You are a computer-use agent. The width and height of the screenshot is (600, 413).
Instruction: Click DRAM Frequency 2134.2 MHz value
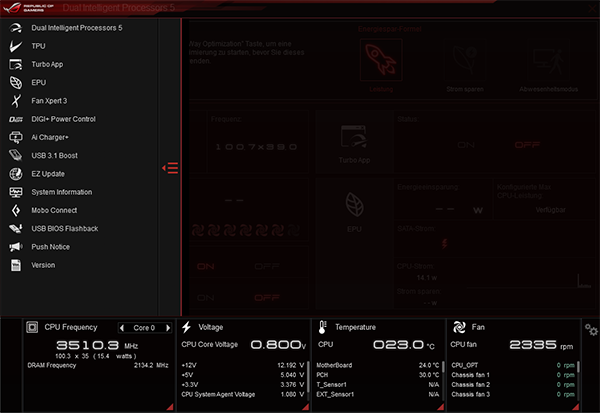pos(151,365)
